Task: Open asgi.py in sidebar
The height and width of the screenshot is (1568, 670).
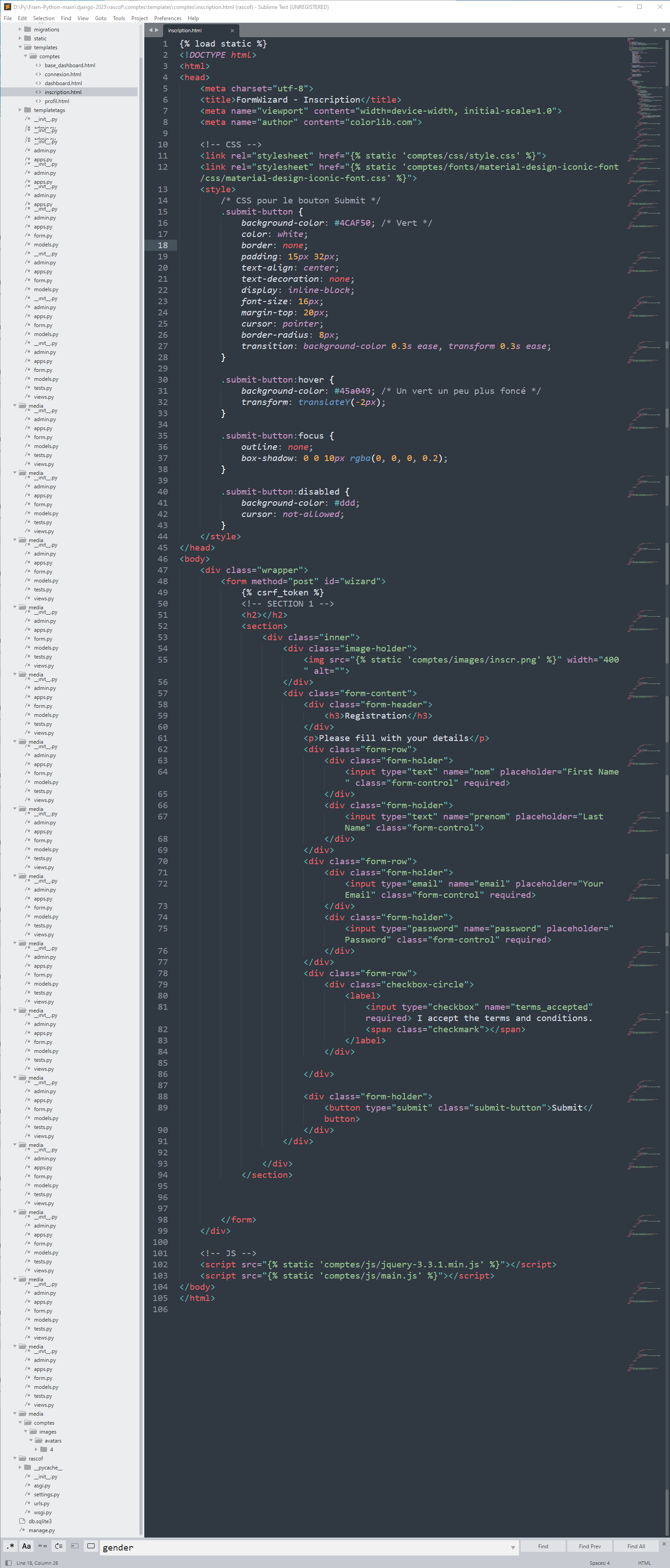Action: coord(42,1485)
